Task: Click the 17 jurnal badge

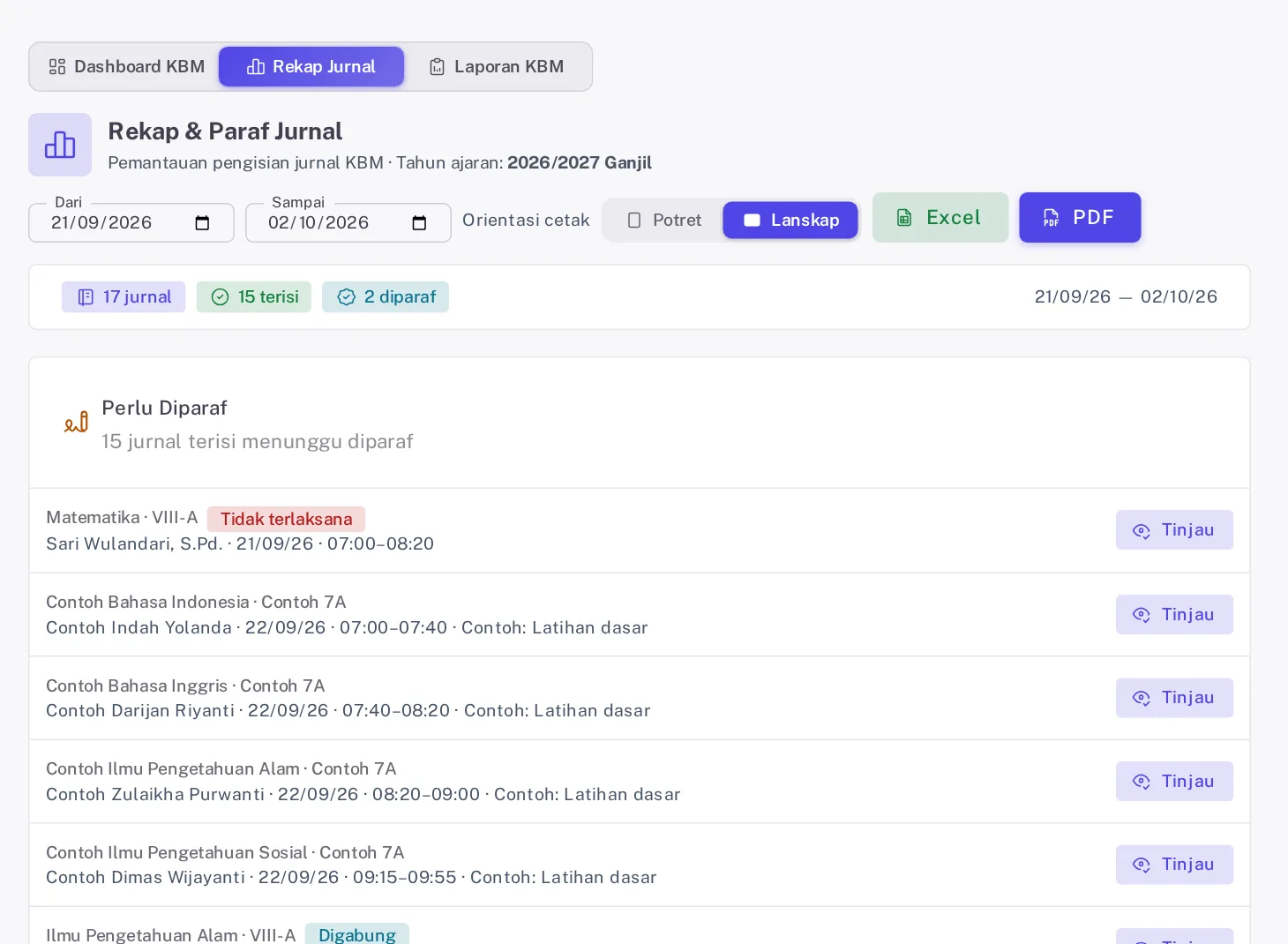Action: [124, 296]
